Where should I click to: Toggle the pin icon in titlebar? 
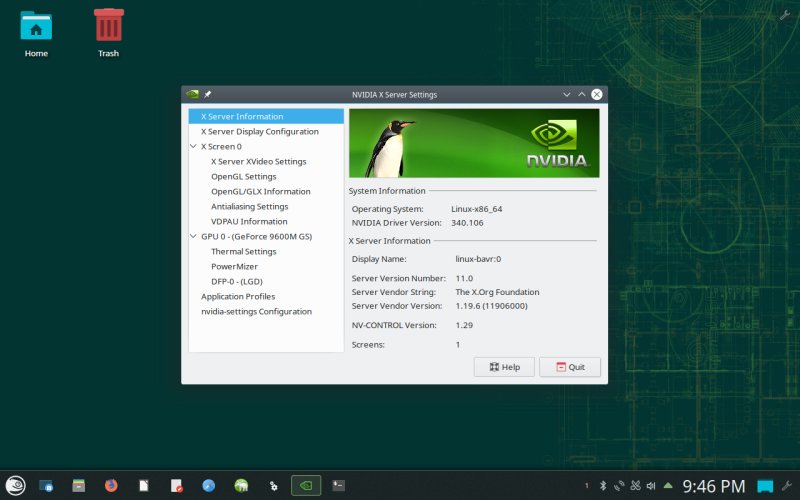point(207,94)
